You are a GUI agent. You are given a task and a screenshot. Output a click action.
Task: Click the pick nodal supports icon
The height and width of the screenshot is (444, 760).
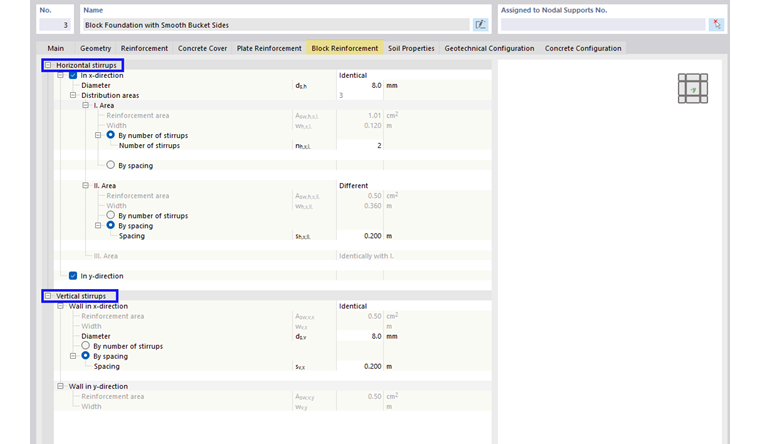pos(716,24)
